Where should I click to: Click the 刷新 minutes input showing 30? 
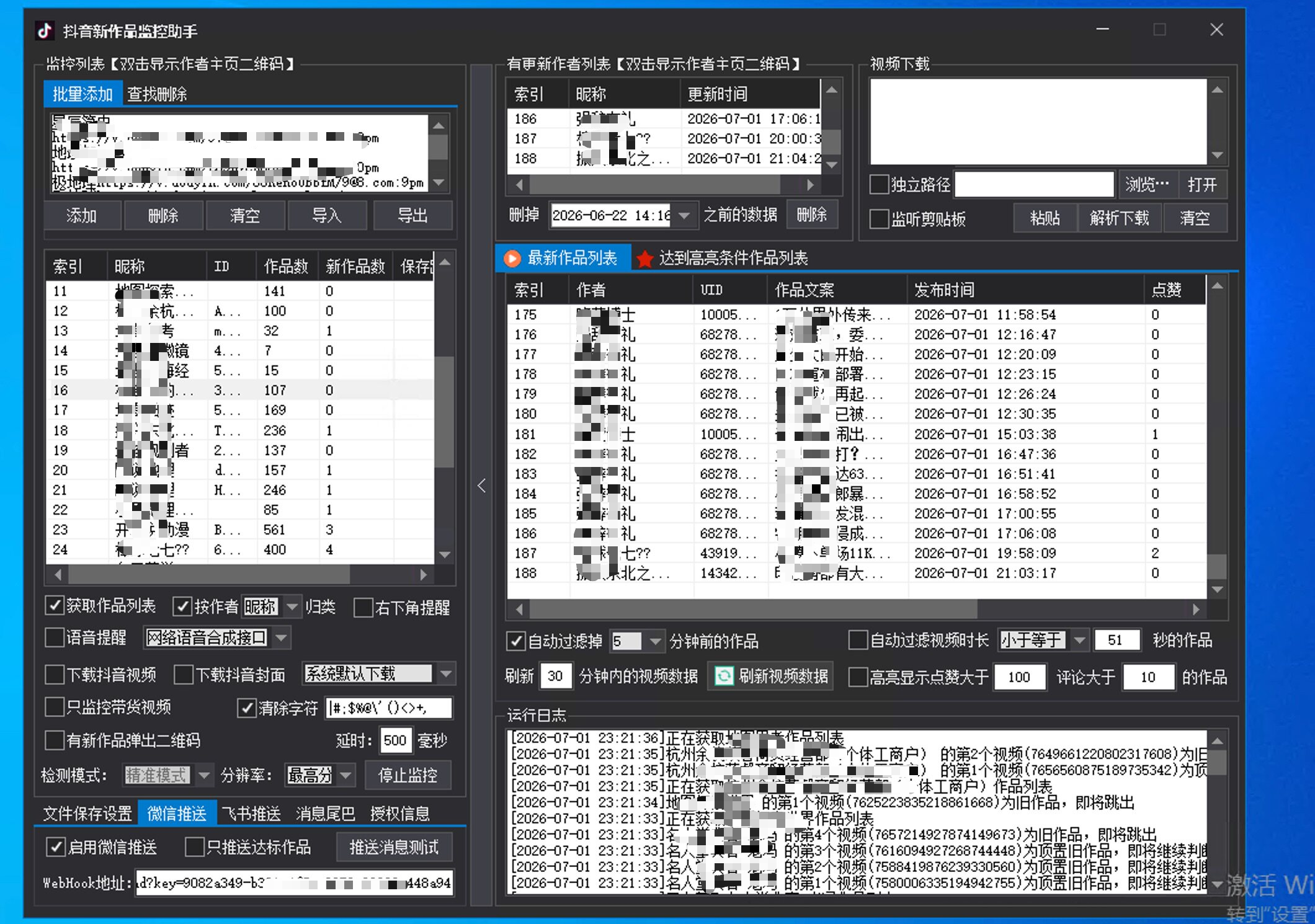555,676
